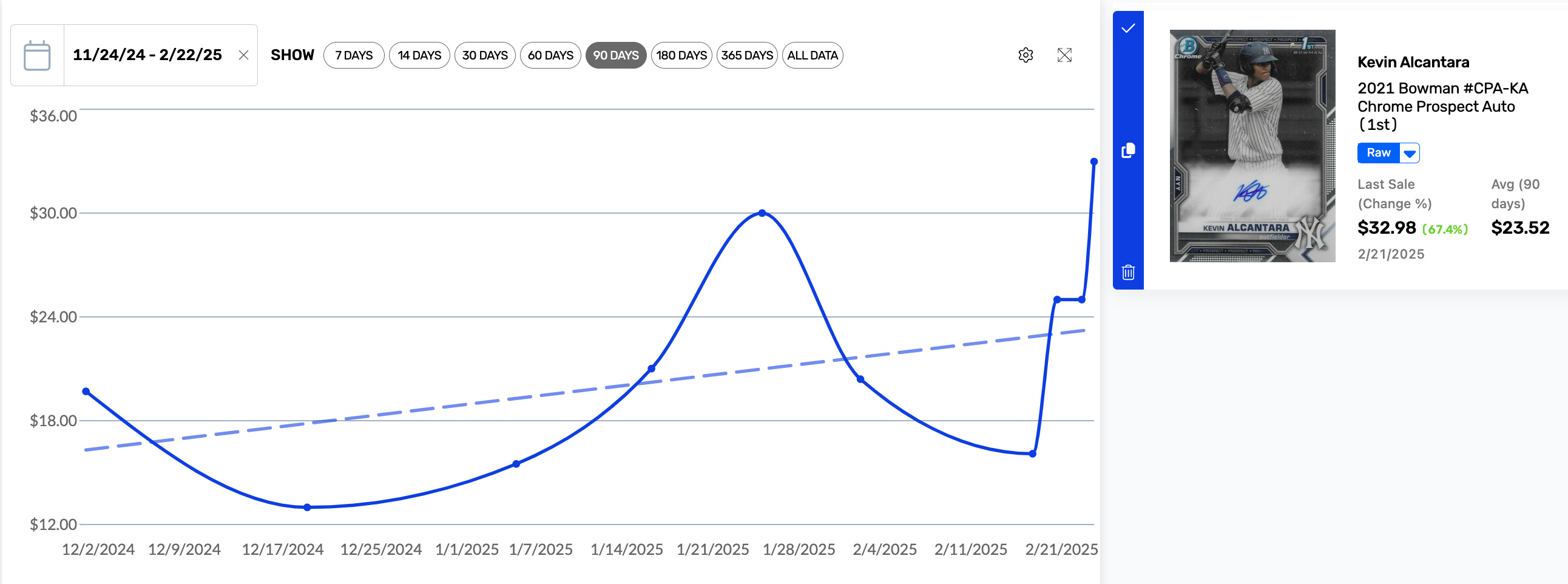Click the data point near 1/7/2025
Image resolution: width=1568 pixels, height=584 pixels.
(x=516, y=464)
